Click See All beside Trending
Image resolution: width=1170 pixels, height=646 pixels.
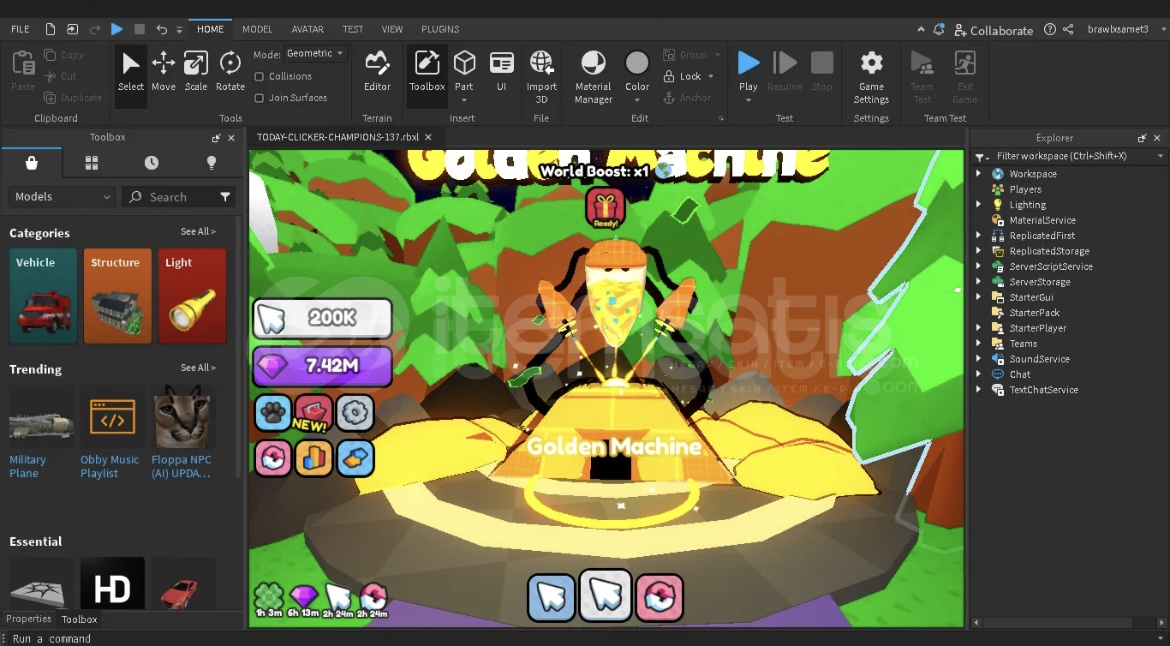click(x=198, y=368)
